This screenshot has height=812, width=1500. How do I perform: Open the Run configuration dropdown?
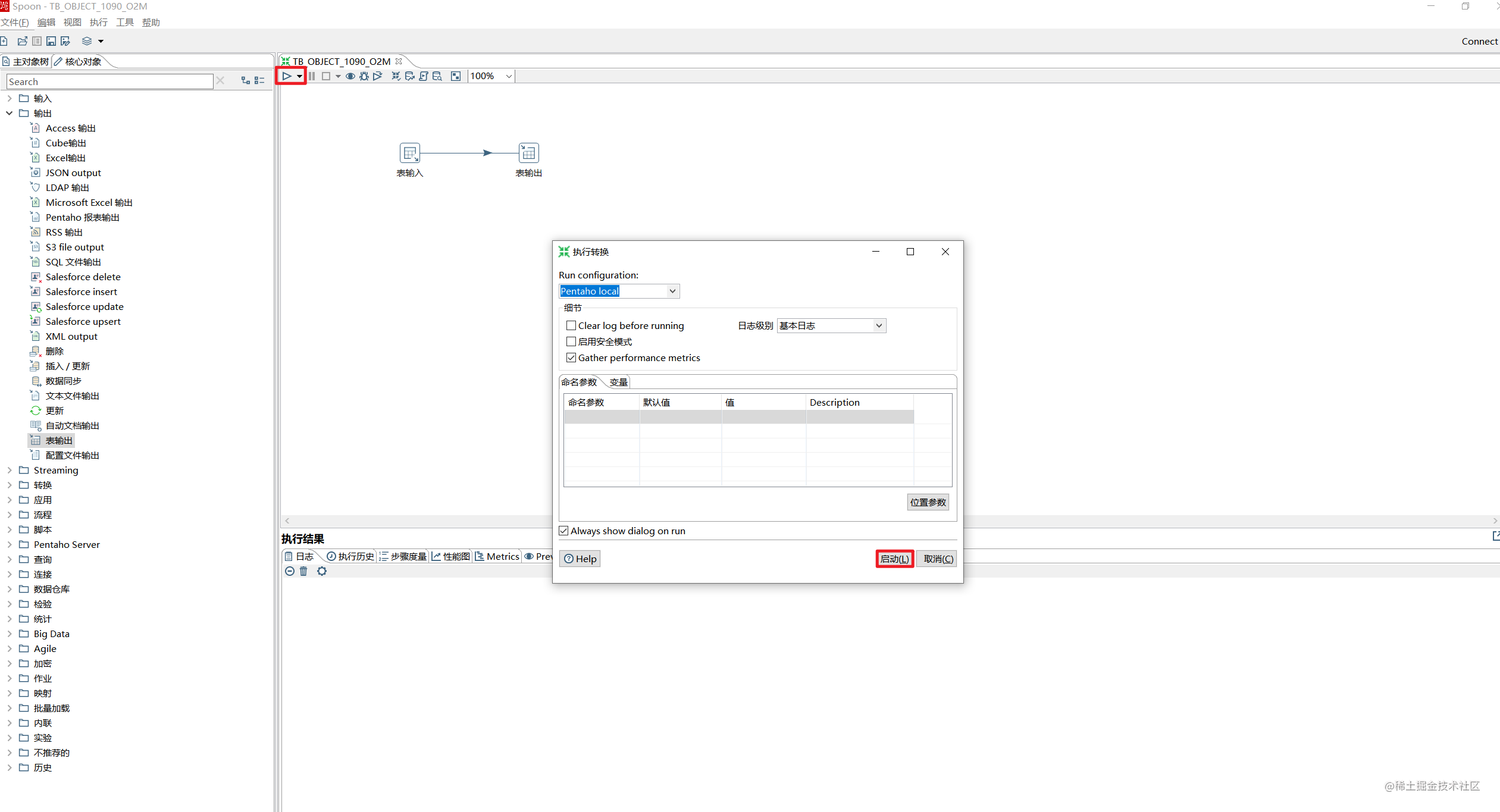pos(672,291)
